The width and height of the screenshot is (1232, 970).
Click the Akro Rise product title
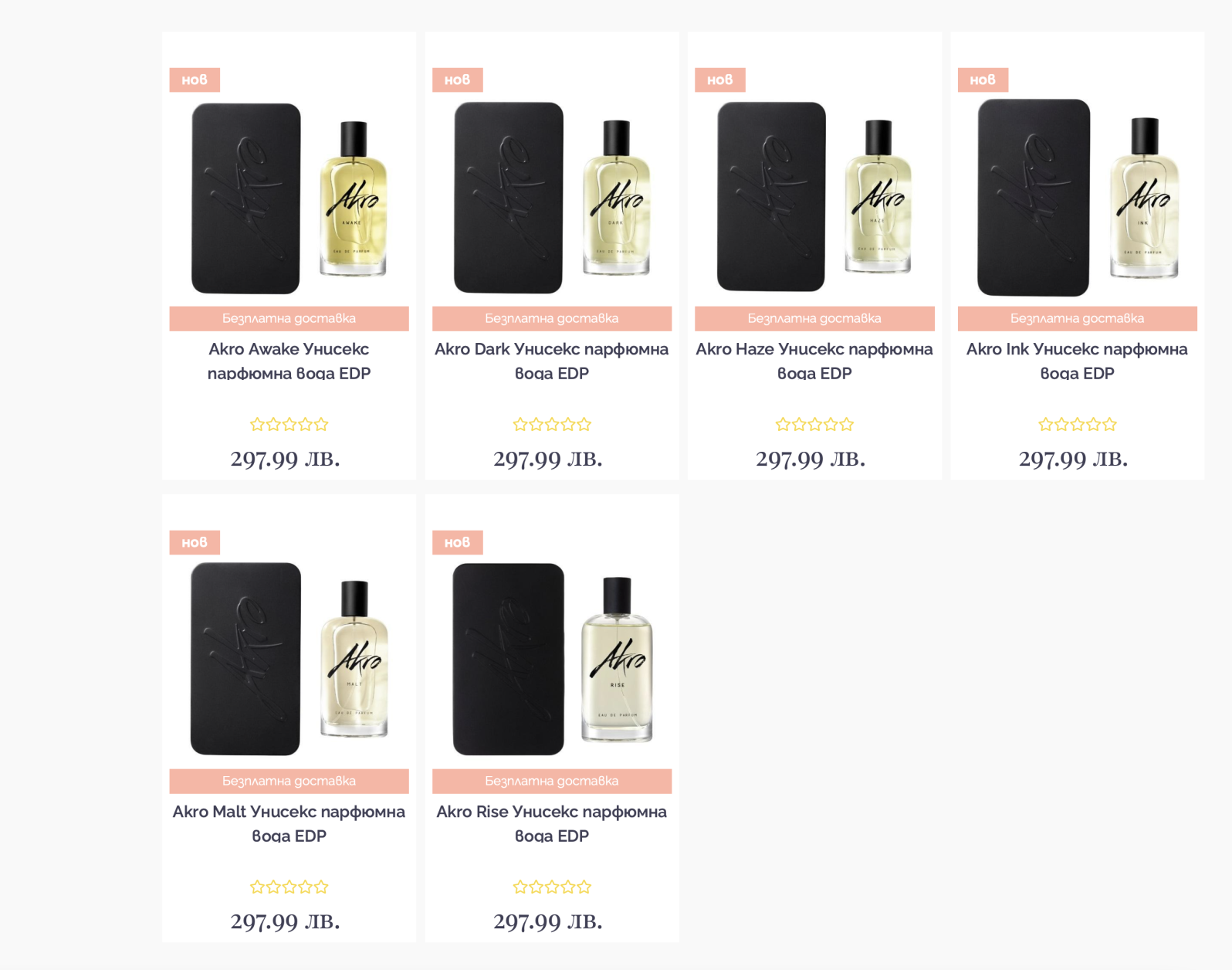point(551,823)
